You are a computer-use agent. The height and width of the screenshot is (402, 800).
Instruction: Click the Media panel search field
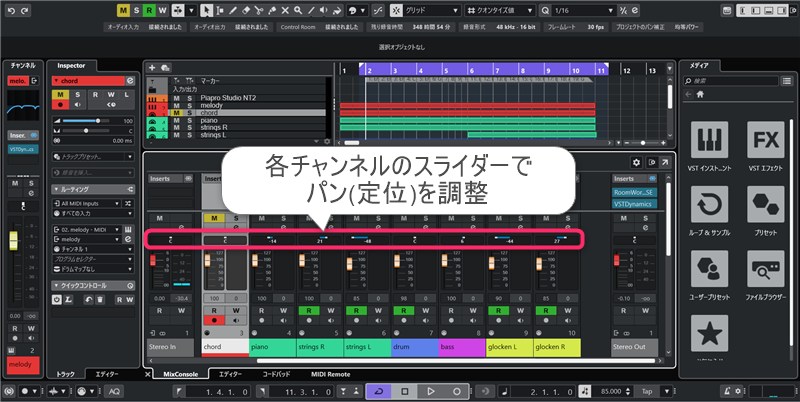point(731,81)
